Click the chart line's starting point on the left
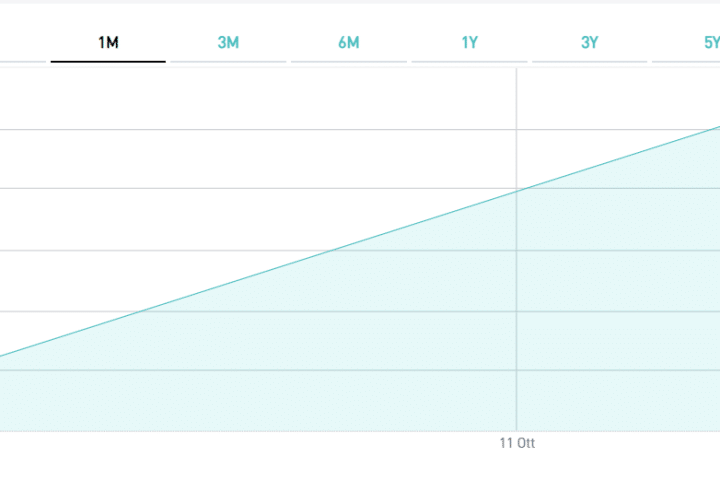Viewport: 720px width, 480px height. pos(2,355)
